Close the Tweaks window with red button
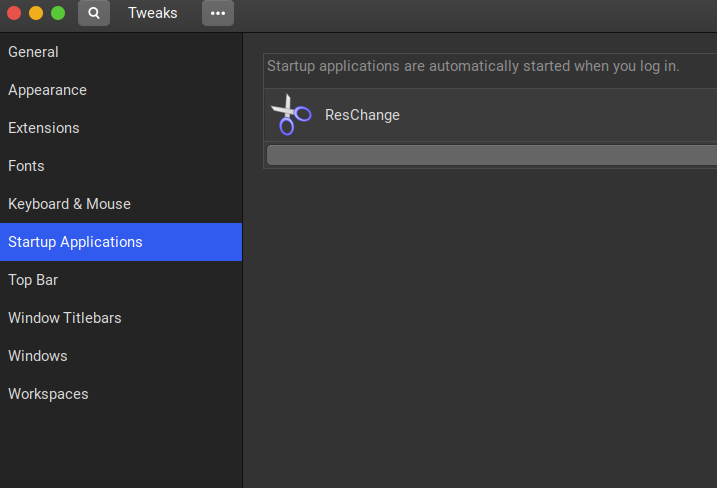 tap(14, 13)
